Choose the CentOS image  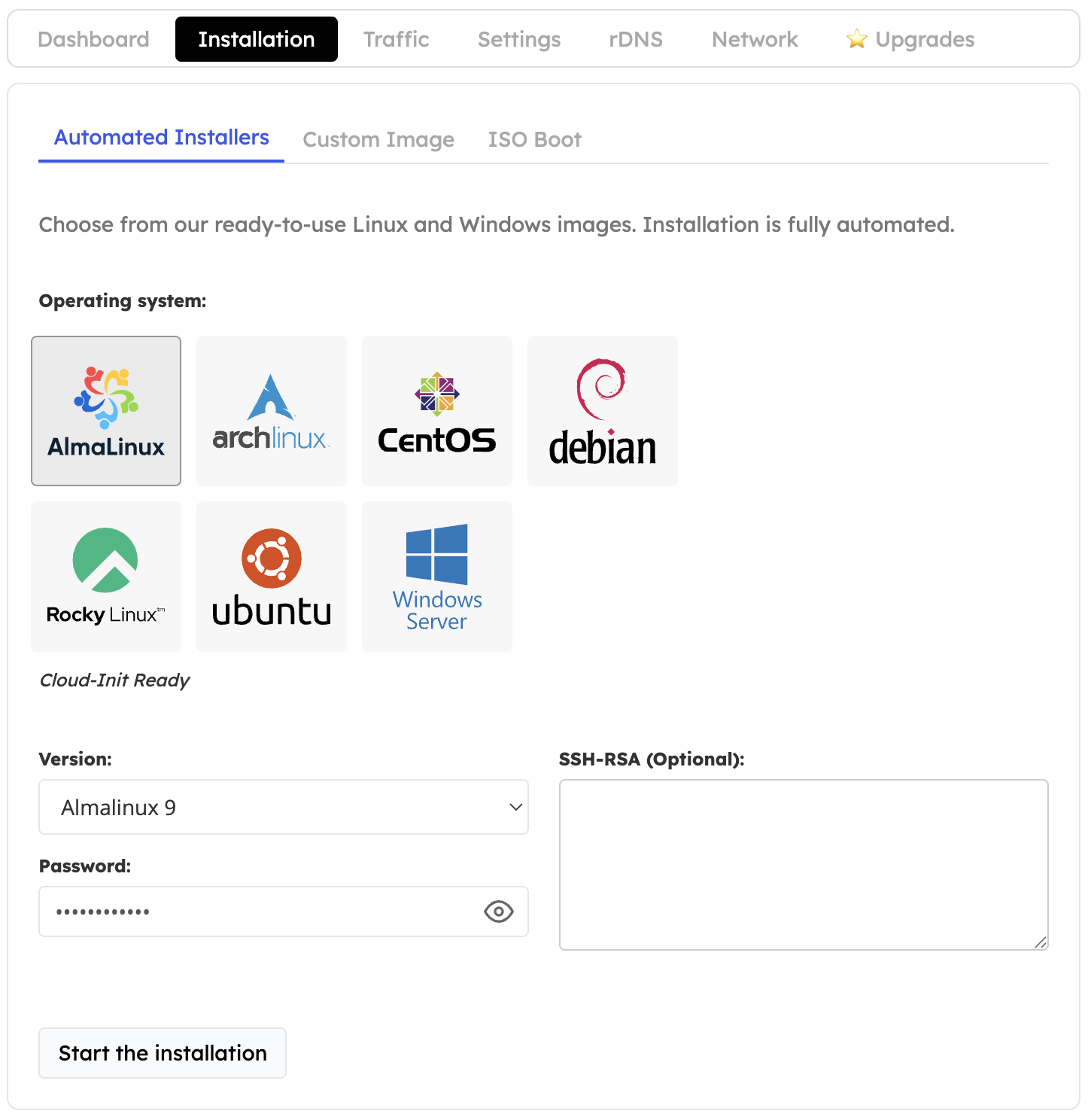pos(436,410)
